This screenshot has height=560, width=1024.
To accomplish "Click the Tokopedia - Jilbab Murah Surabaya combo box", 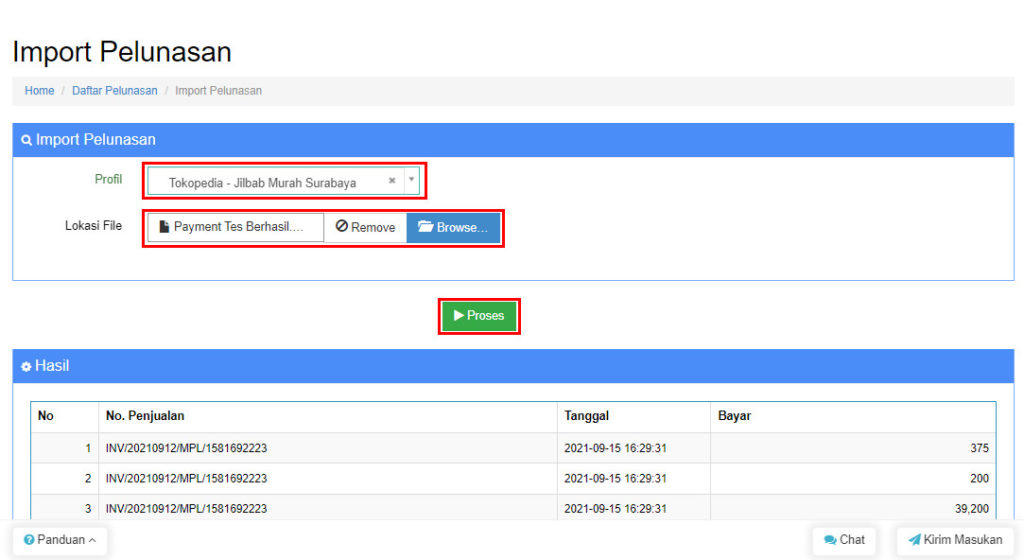I will click(x=262, y=183).
